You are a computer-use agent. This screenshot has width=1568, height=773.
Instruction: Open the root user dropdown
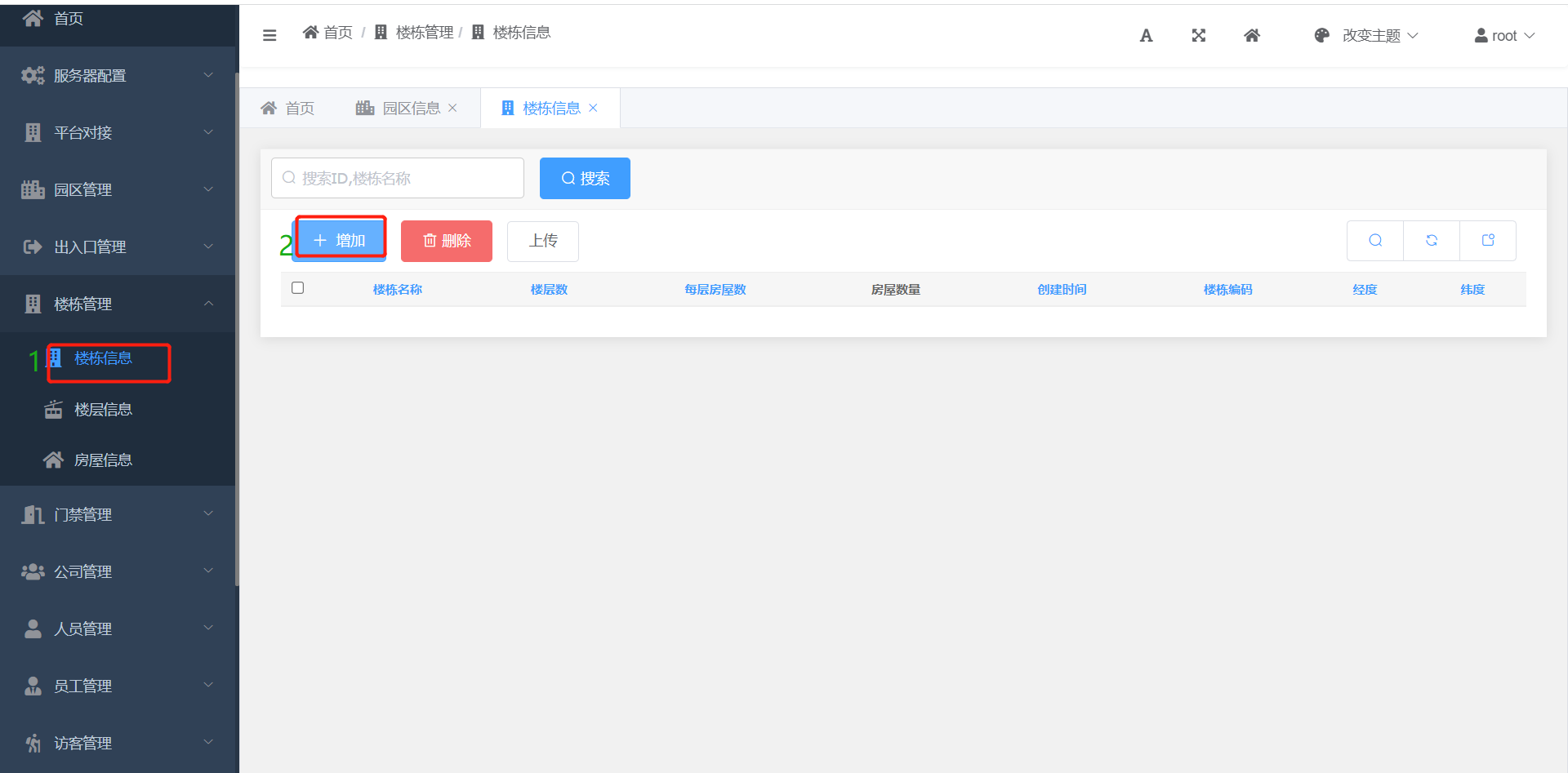tap(1504, 36)
